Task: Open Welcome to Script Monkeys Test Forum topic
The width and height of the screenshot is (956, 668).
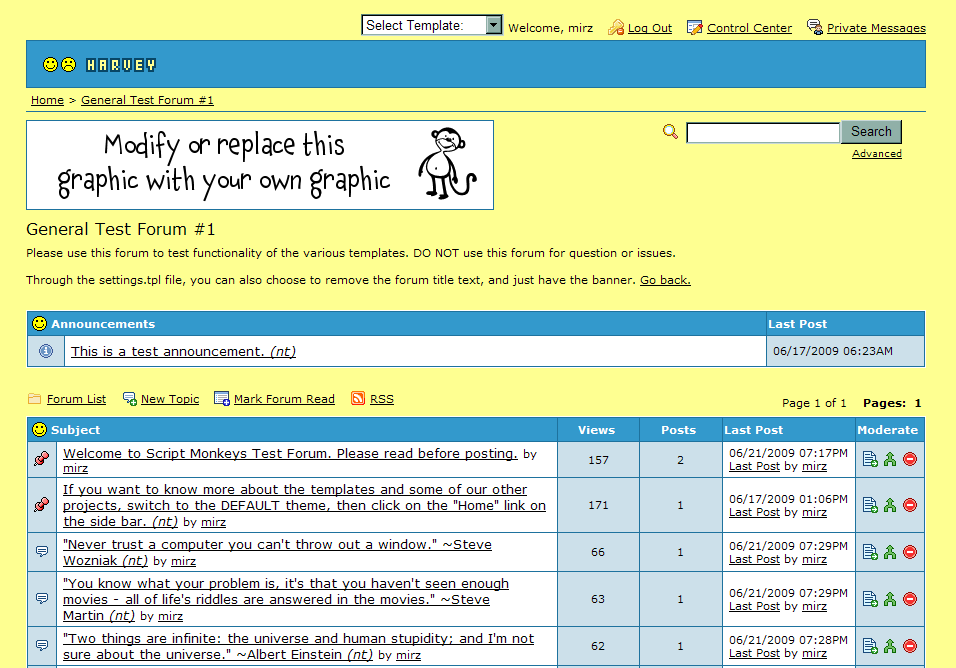Action: pyautogui.click(x=290, y=453)
